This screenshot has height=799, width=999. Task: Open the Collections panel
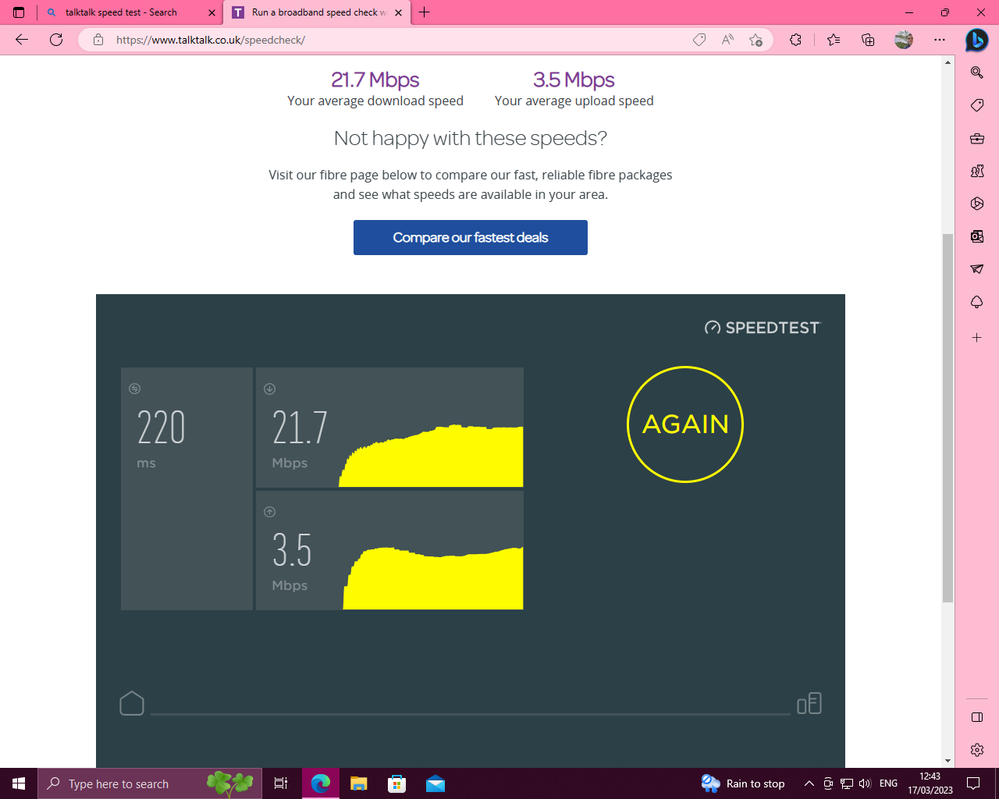[868, 40]
